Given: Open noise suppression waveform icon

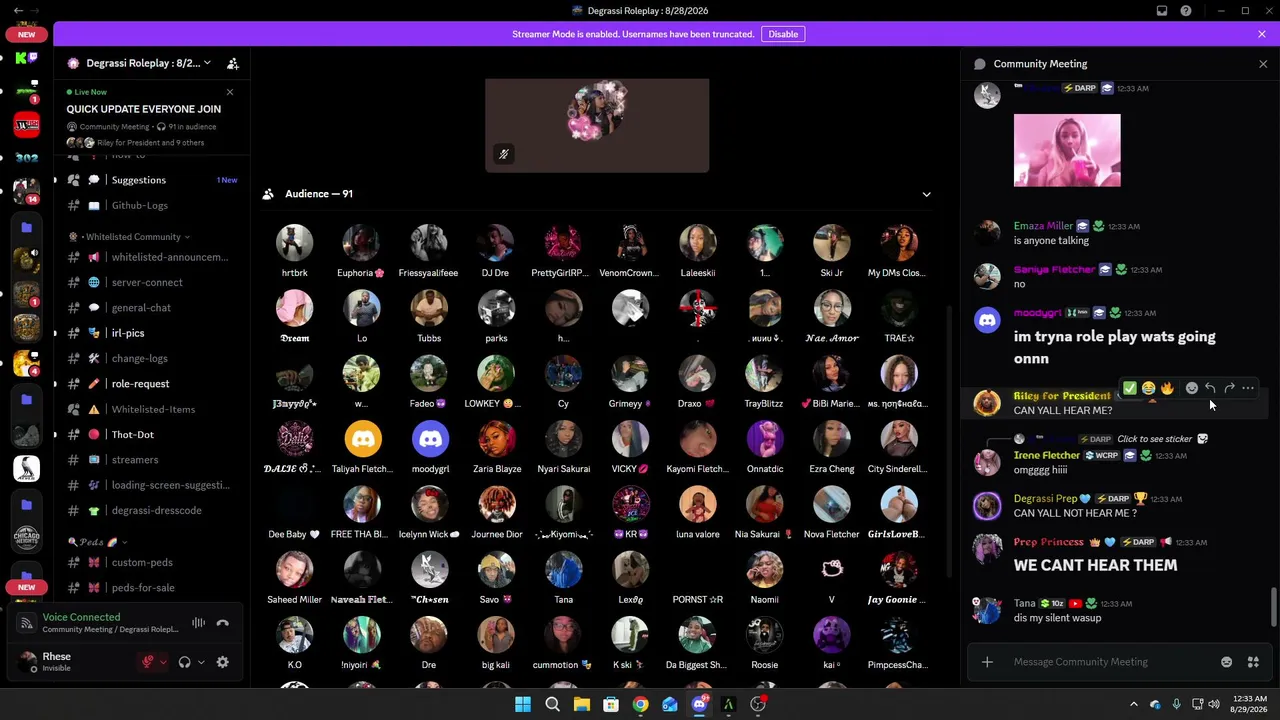Looking at the screenshot, I should click(x=198, y=623).
